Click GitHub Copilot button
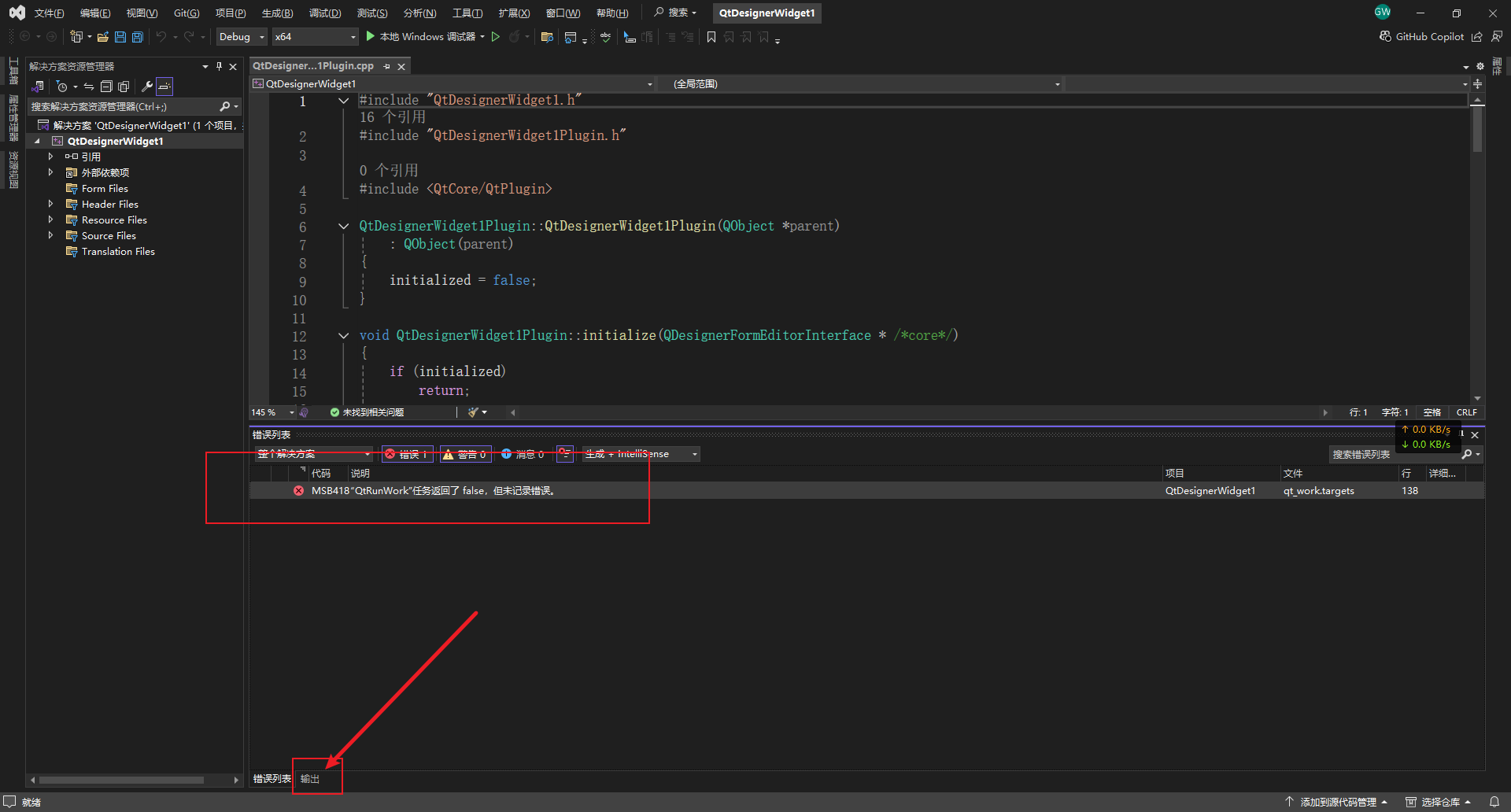This screenshot has width=1511, height=812. click(1422, 37)
